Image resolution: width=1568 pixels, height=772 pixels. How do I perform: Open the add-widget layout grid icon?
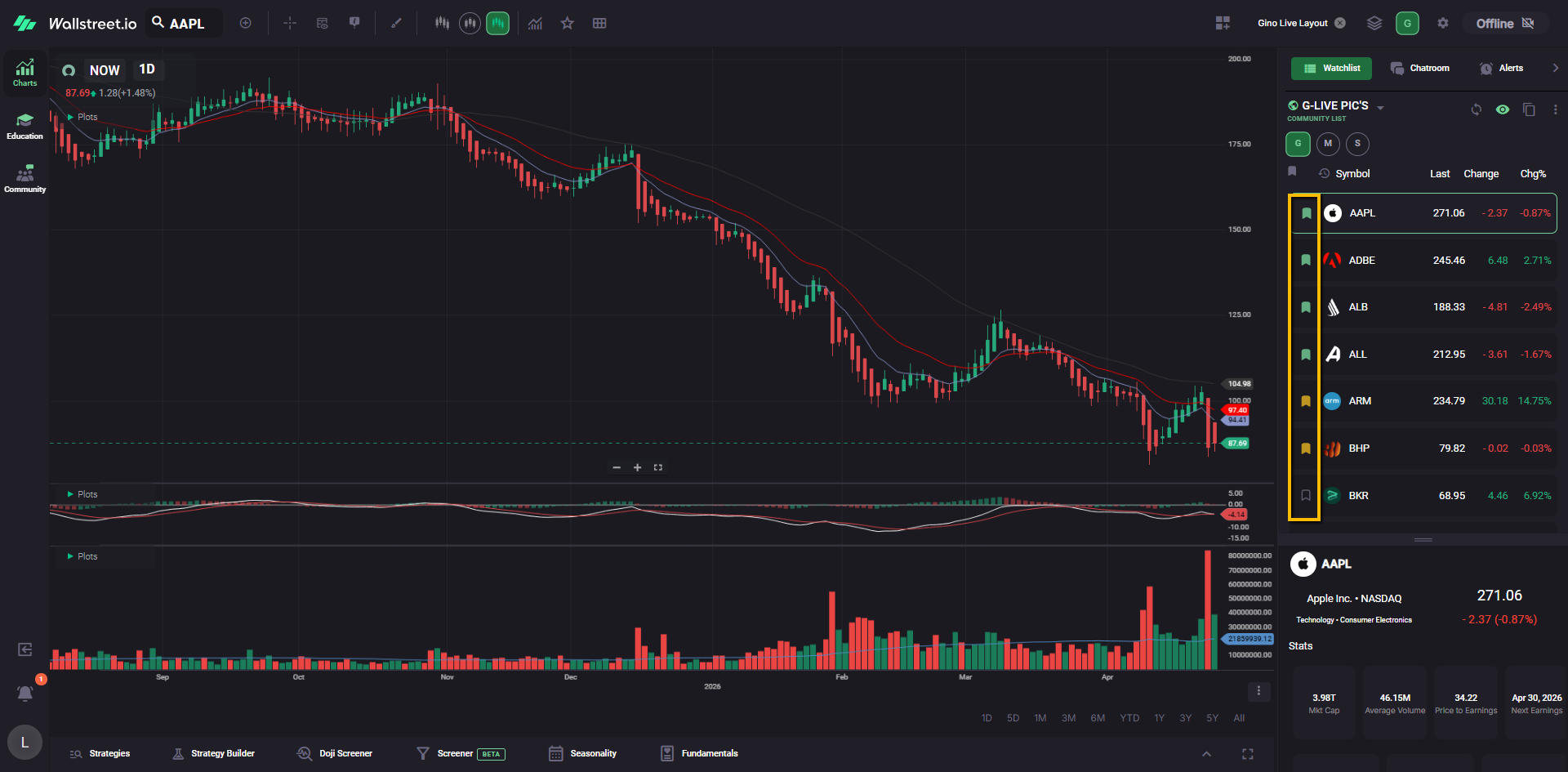[x=1222, y=23]
